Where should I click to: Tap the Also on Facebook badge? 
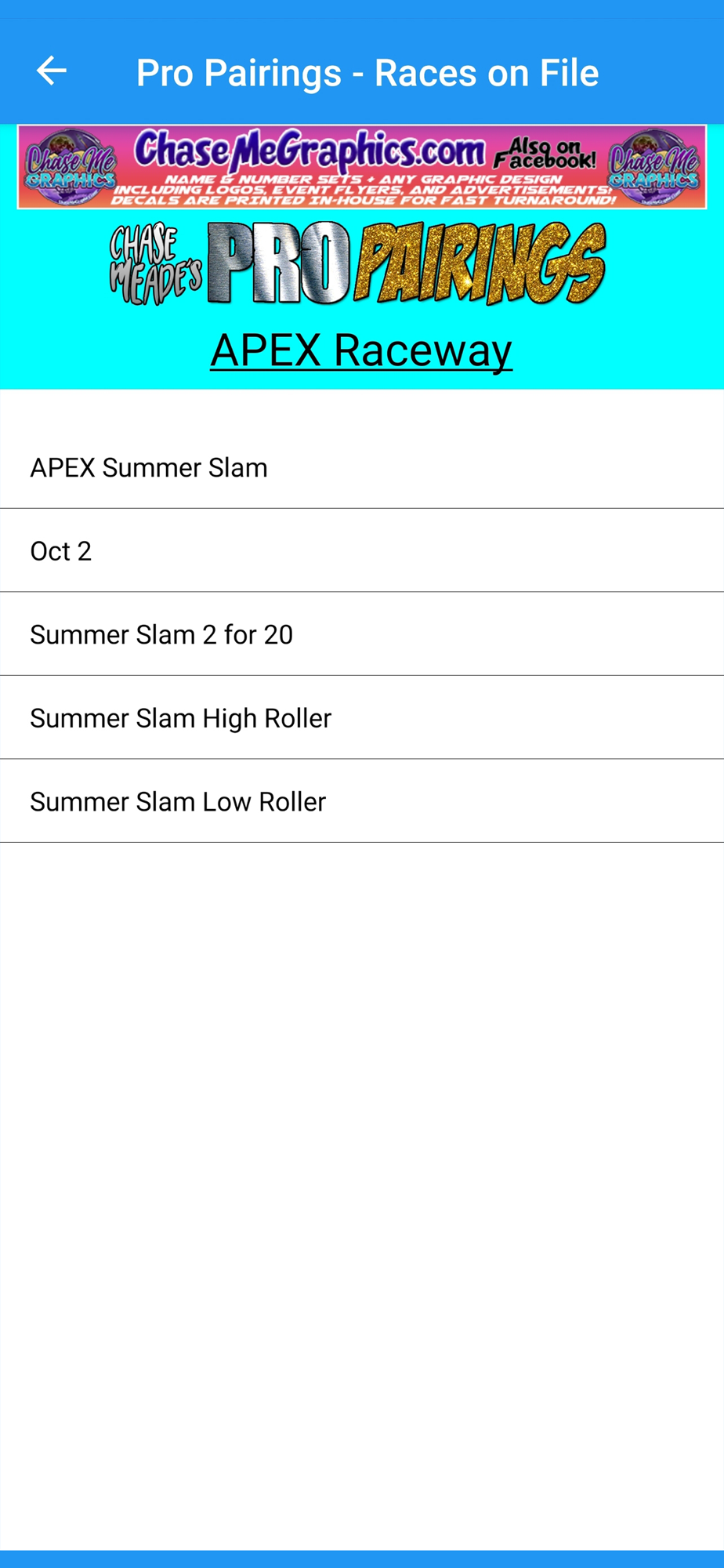point(545,154)
